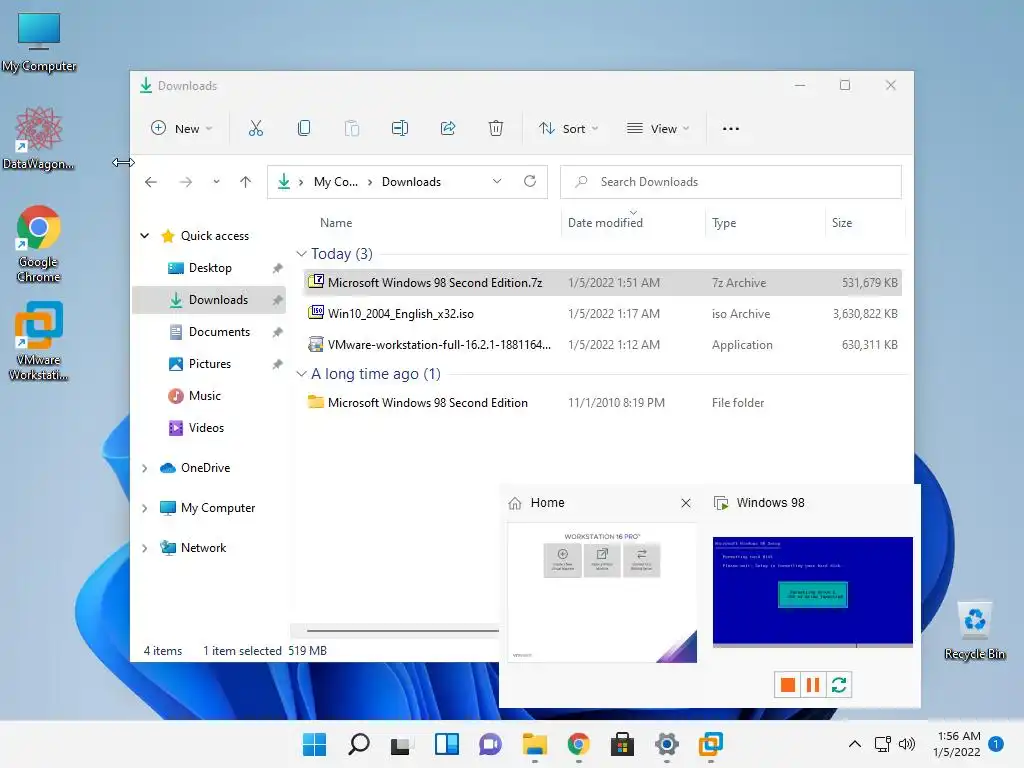Restart the Windows 98 VM with green arrows

pos(839,684)
